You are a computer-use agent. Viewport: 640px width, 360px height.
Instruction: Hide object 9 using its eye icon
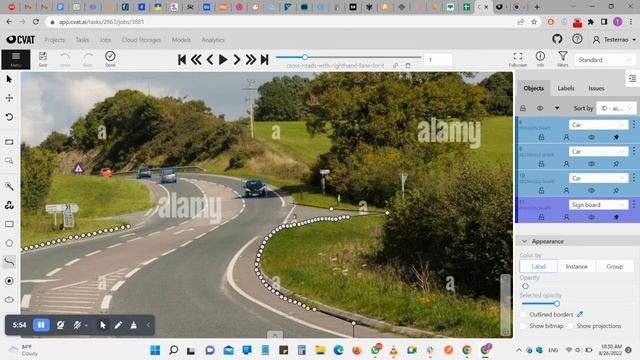591,164
